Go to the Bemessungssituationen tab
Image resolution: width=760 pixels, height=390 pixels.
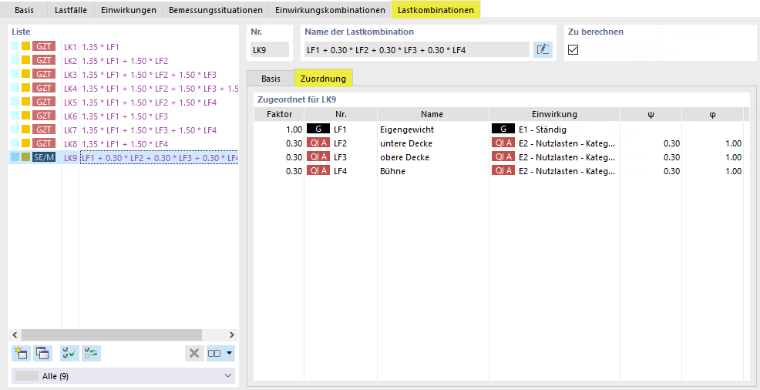(x=216, y=10)
